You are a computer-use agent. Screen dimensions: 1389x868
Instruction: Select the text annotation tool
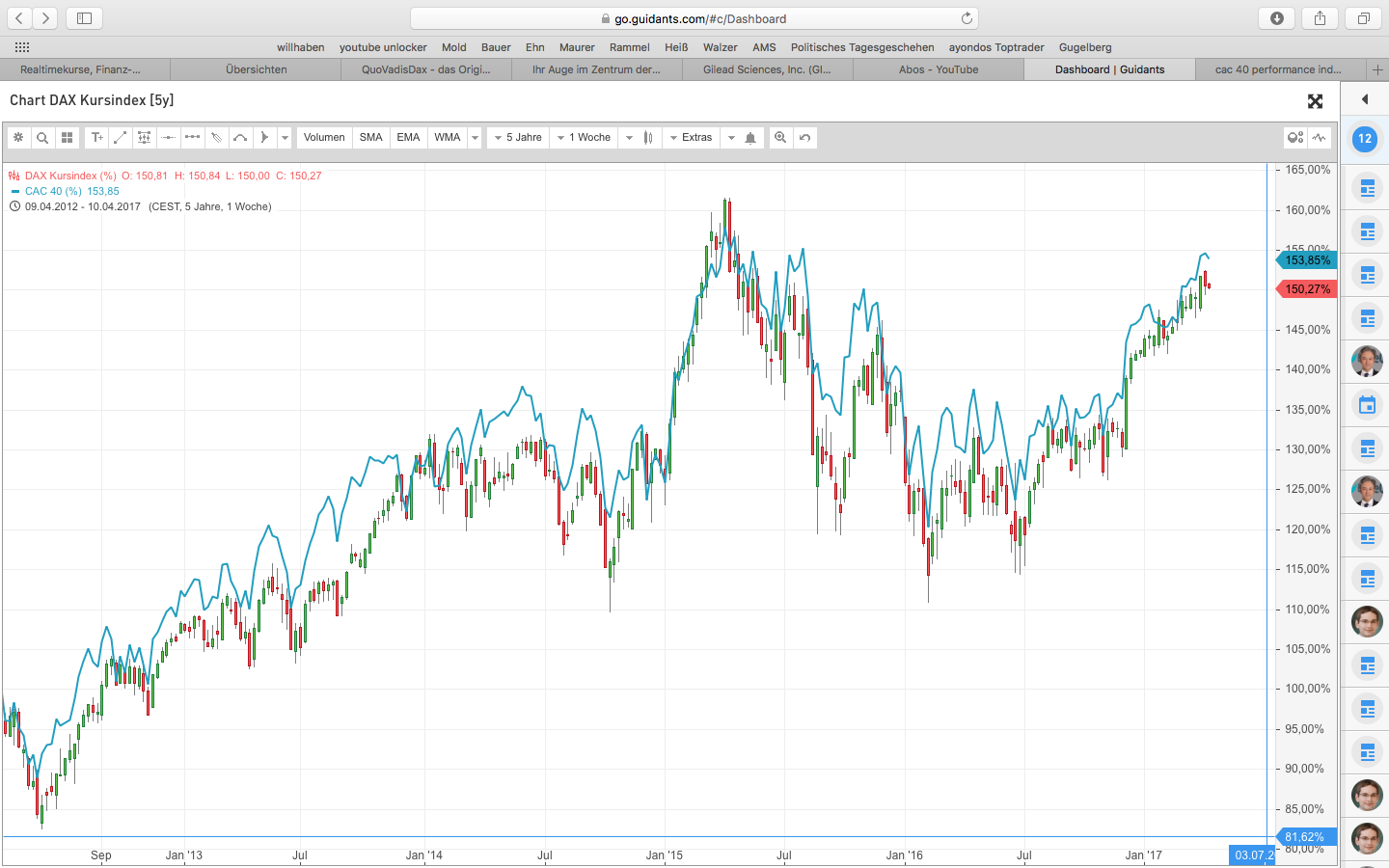[x=96, y=137]
